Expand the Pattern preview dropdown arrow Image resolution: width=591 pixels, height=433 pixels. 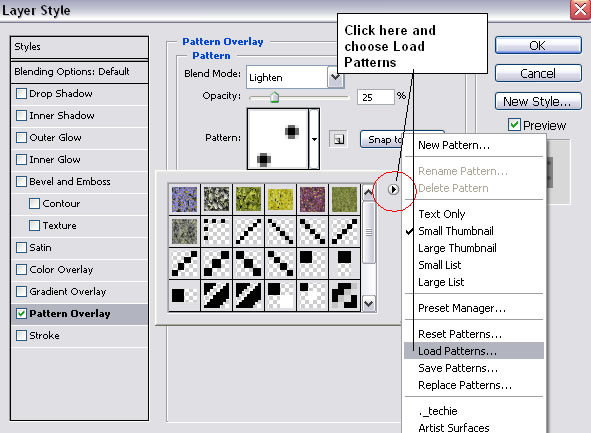coord(314,139)
